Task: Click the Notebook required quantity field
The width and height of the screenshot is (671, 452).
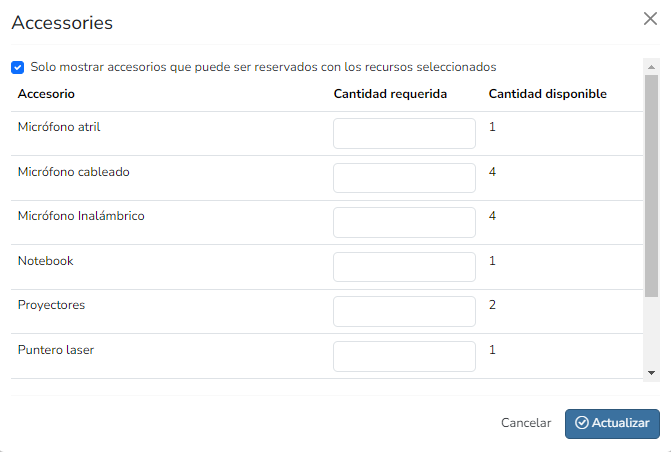Action: click(404, 267)
